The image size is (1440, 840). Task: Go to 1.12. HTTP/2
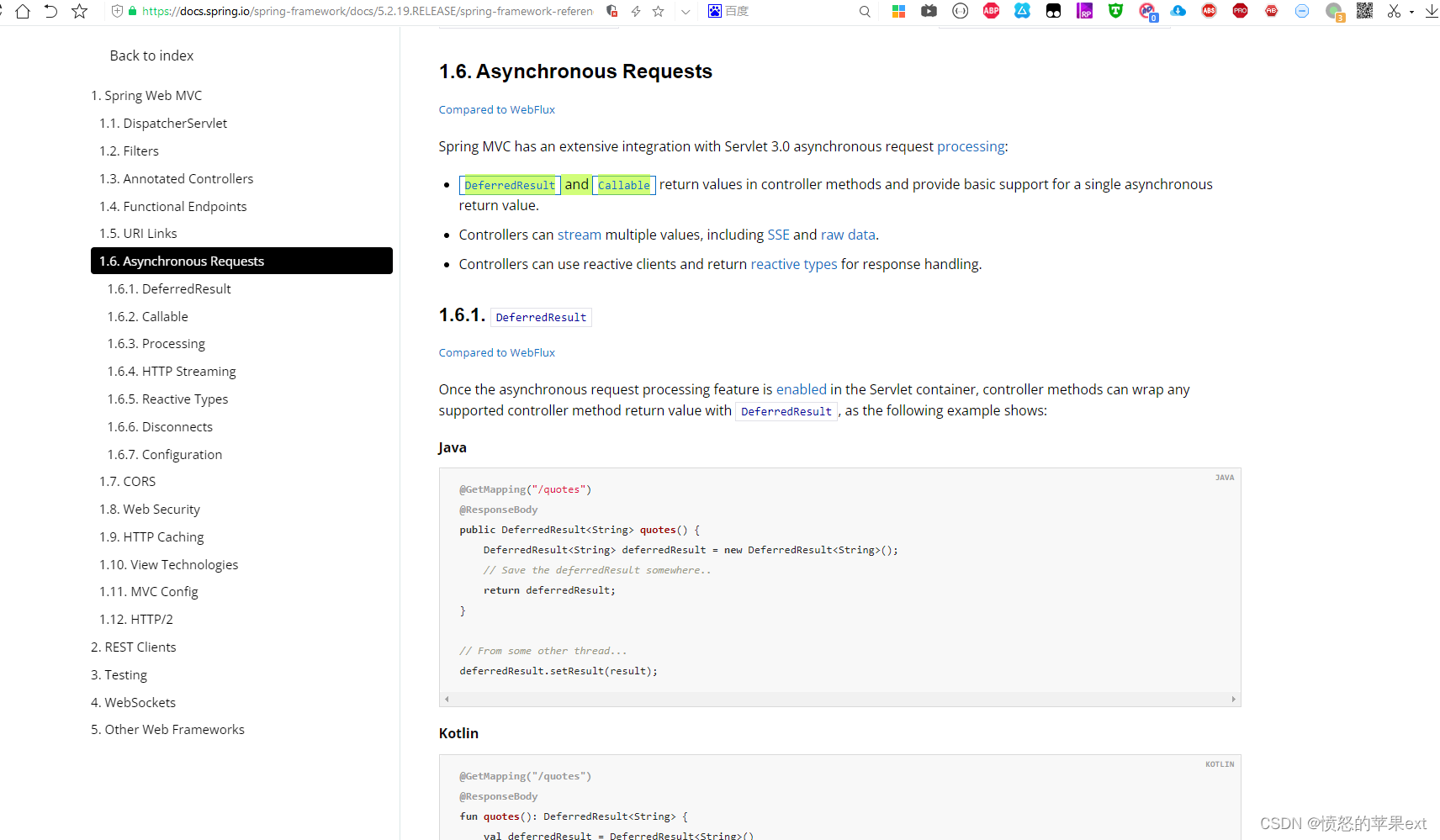pos(136,620)
